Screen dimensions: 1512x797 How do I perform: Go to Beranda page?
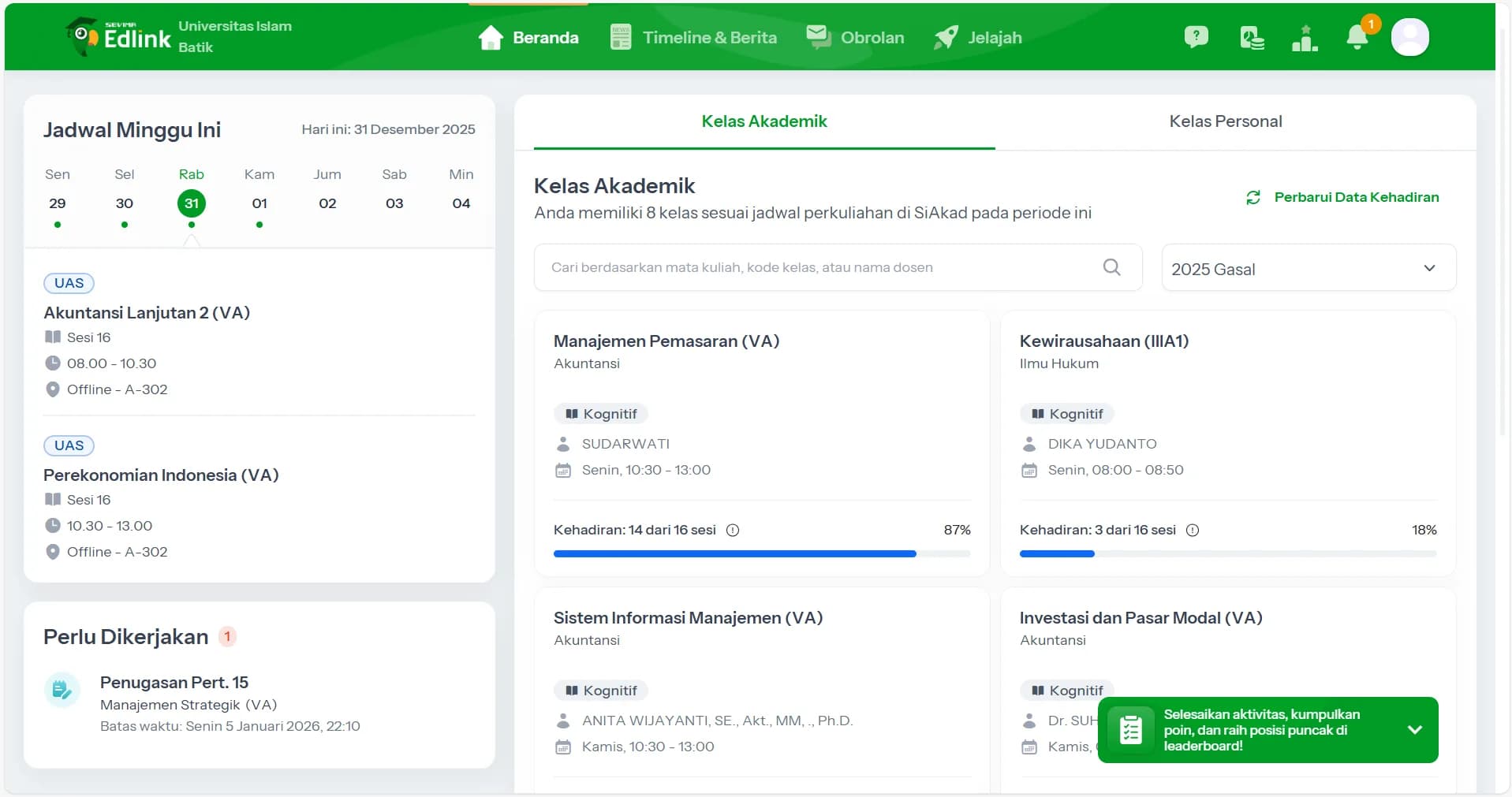coord(528,37)
